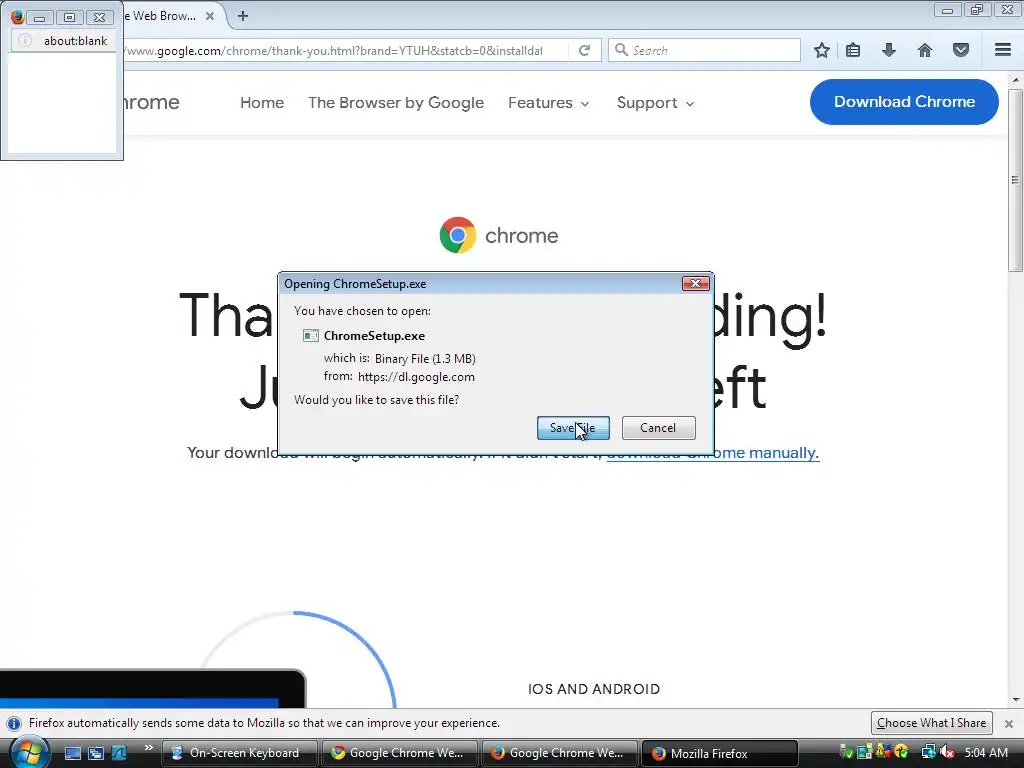The width and height of the screenshot is (1024, 768).
Task: Switch to On-Screen Keyboard taskbar item
Action: (x=240, y=753)
